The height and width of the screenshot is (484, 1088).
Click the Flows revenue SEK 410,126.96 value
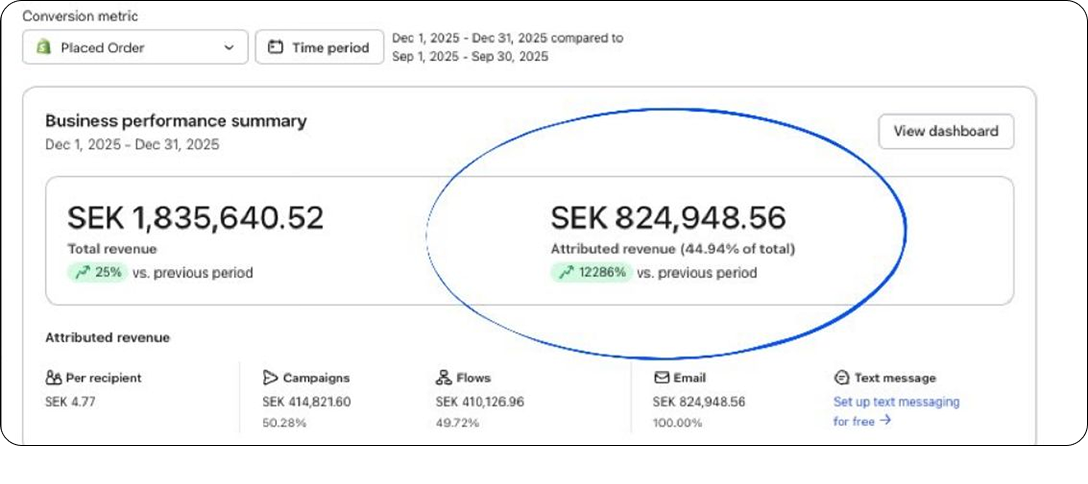point(480,402)
